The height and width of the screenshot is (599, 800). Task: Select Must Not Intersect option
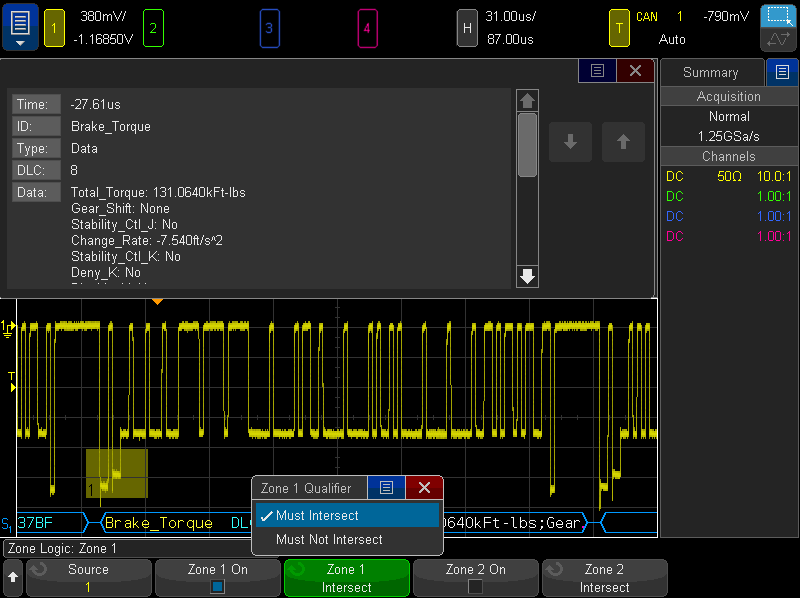329,540
